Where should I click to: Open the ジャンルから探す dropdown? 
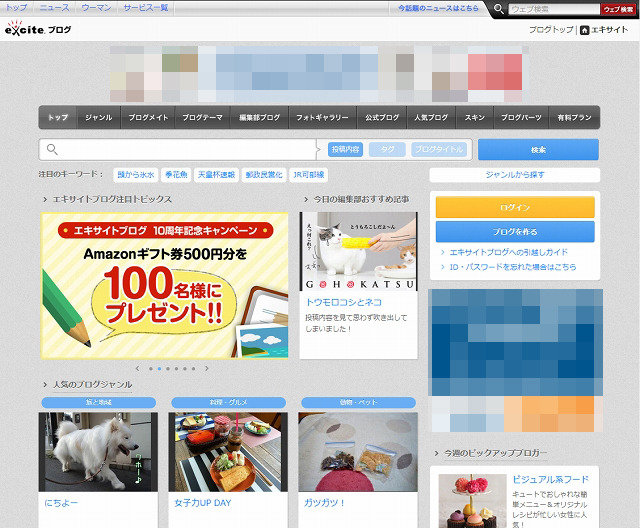coord(515,175)
